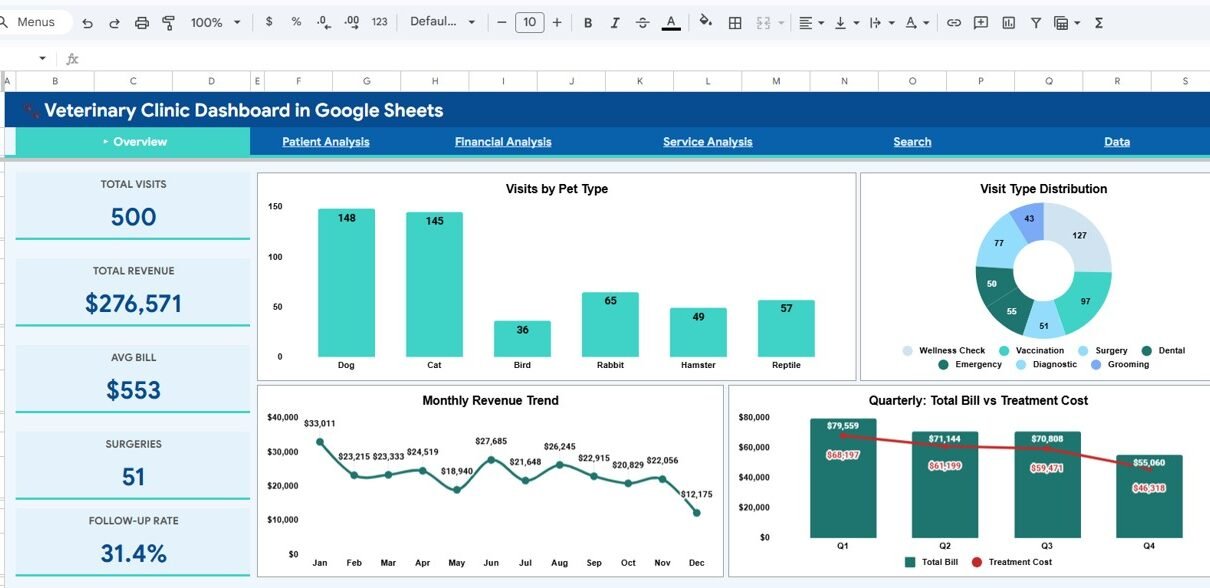The height and width of the screenshot is (588, 1210).
Task: Click the Insert comment icon
Action: point(981,22)
